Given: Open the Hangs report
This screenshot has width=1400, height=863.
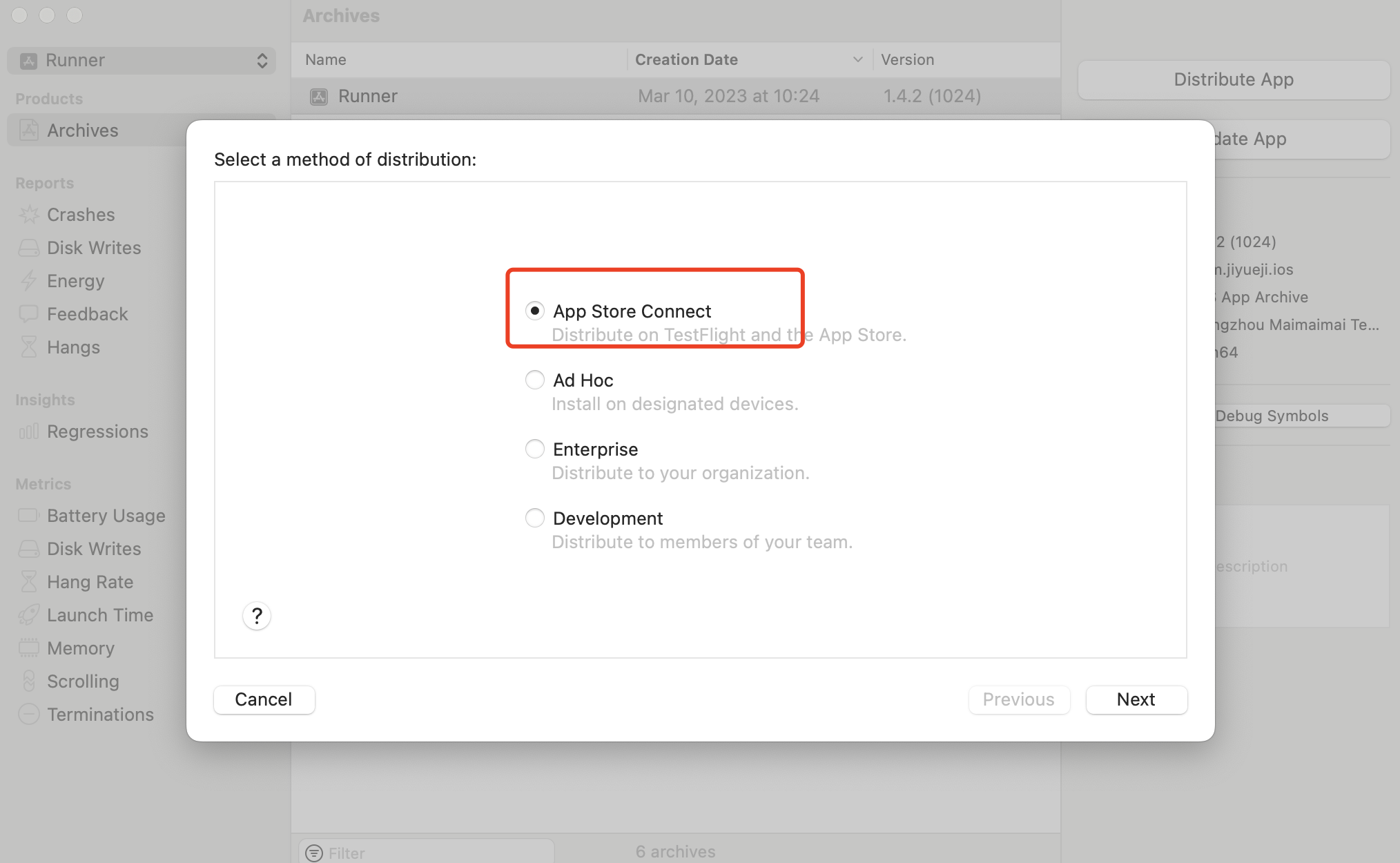Looking at the screenshot, I should click(73, 347).
